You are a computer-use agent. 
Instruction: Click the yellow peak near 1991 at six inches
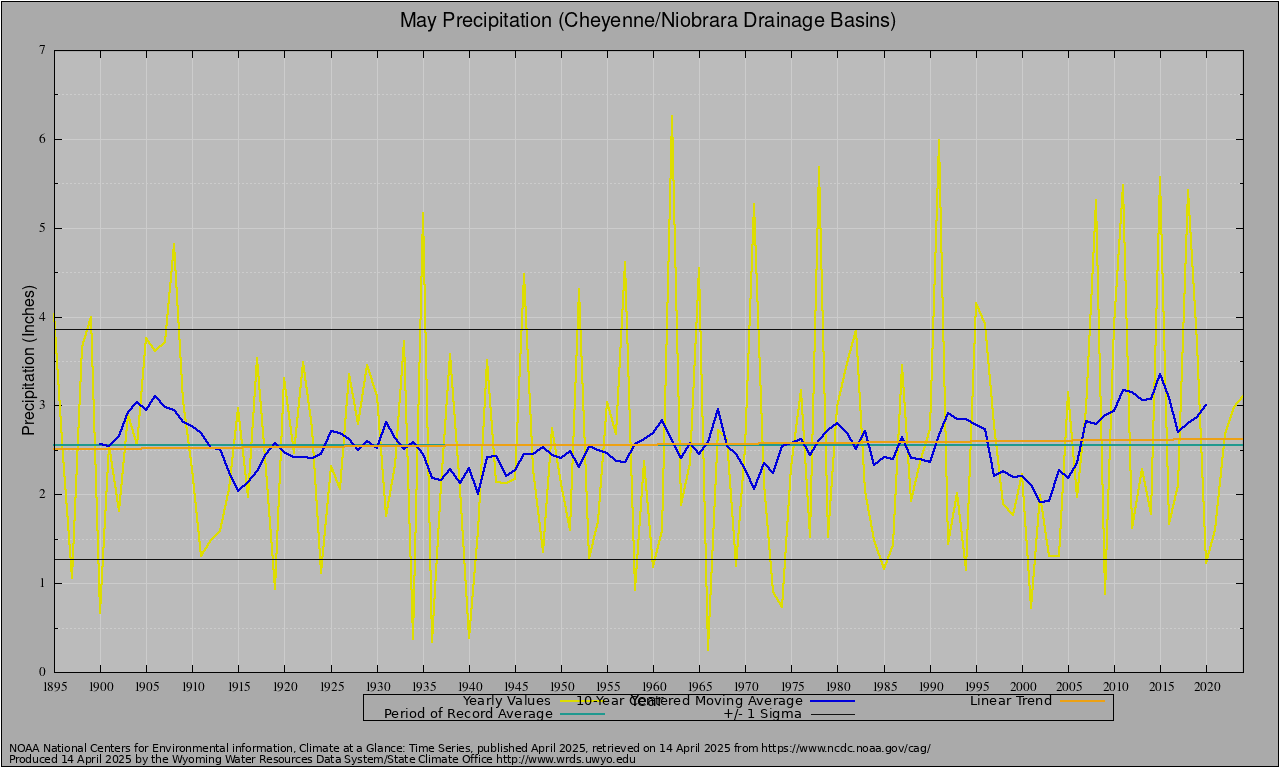(x=939, y=141)
